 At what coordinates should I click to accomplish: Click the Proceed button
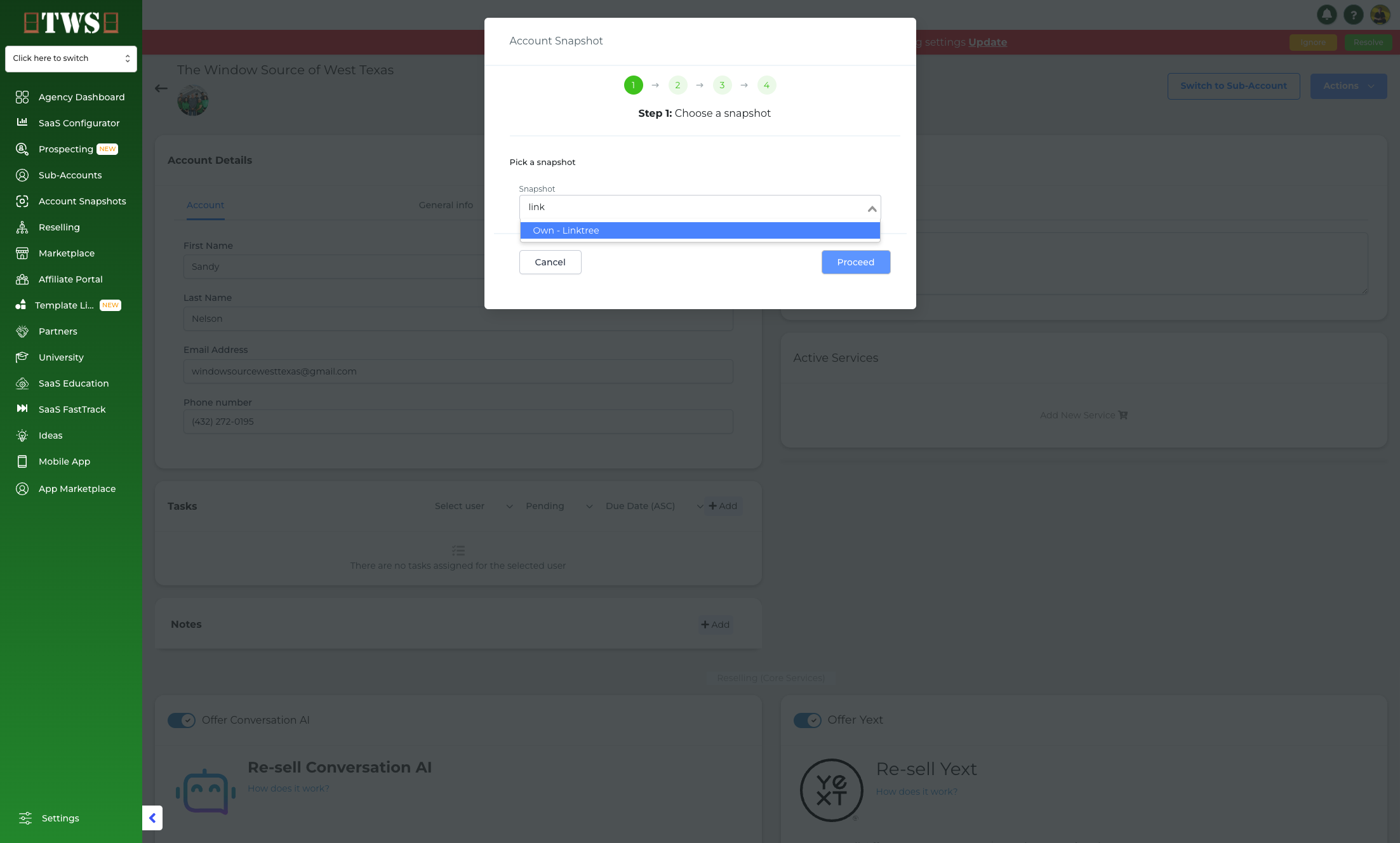pyautogui.click(x=855, y=262)
